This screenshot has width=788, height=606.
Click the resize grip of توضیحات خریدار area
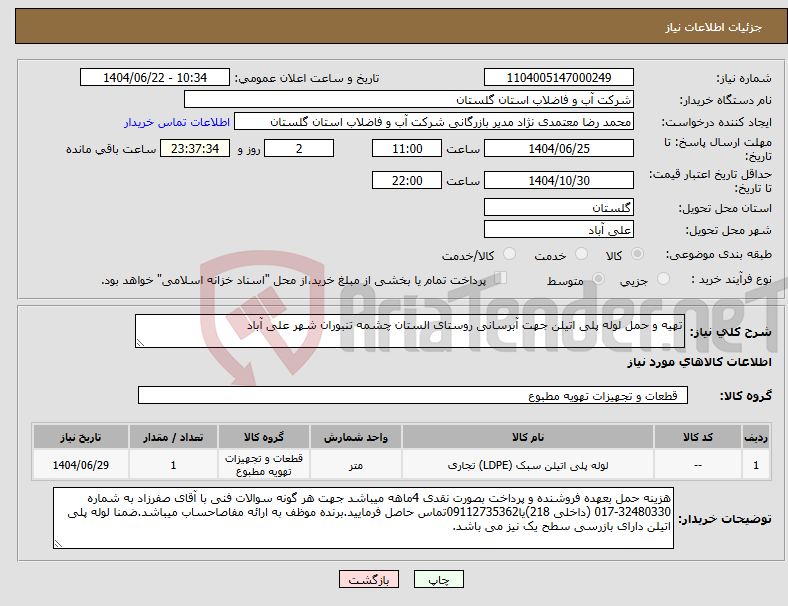(58, 544)
